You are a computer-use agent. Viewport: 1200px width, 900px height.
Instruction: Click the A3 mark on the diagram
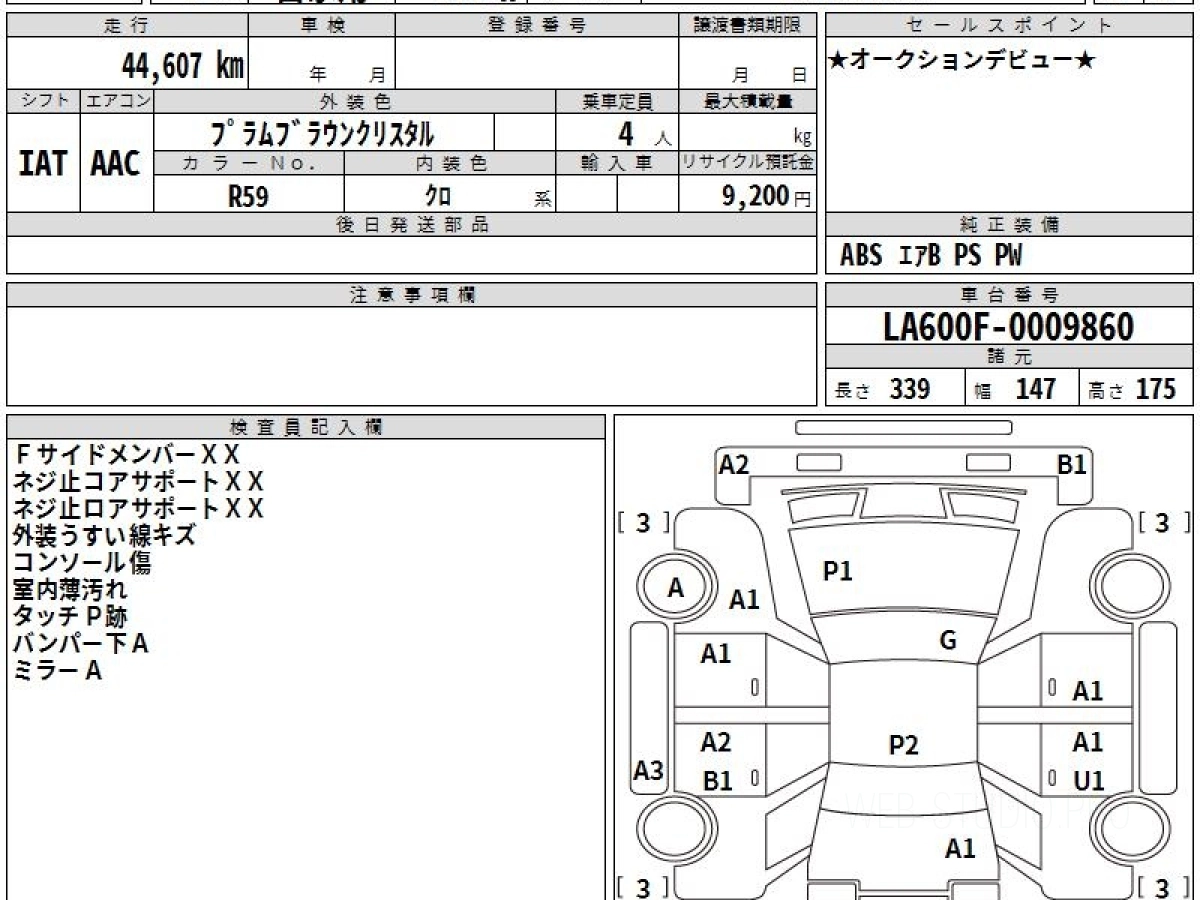[x=649, y=771]
